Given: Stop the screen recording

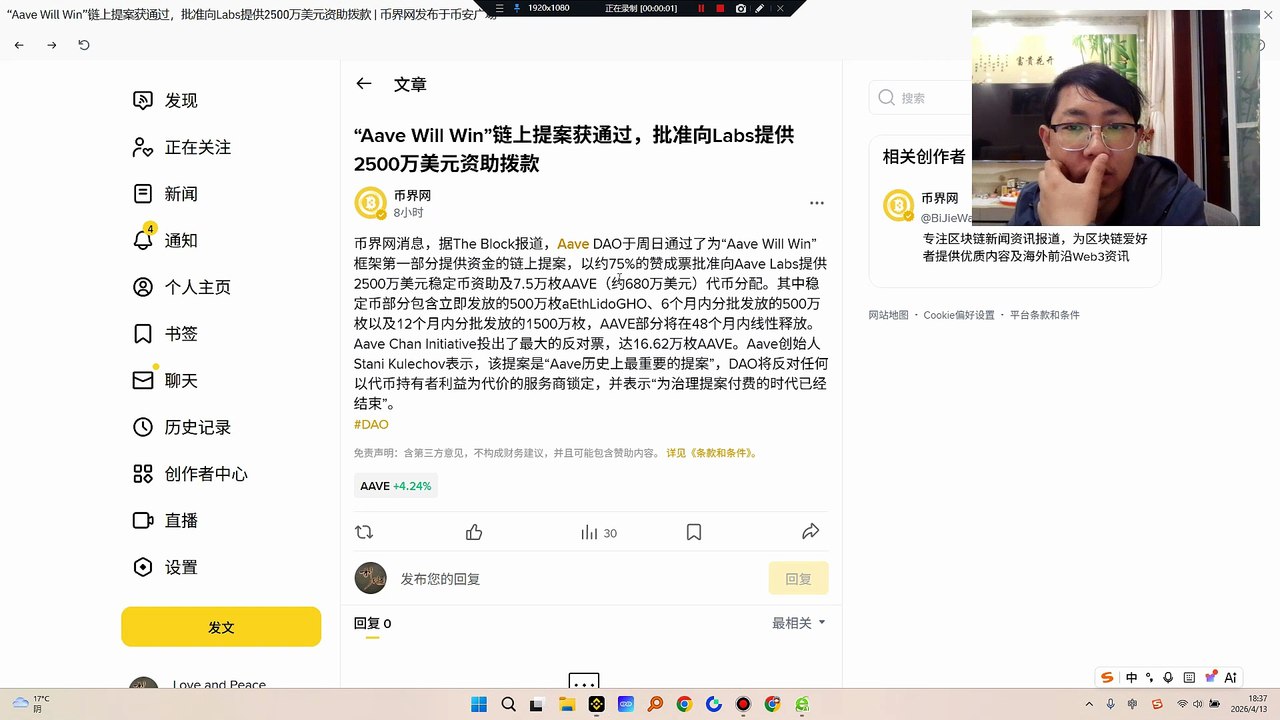Looking at the screenshot, I should (720, 8).
